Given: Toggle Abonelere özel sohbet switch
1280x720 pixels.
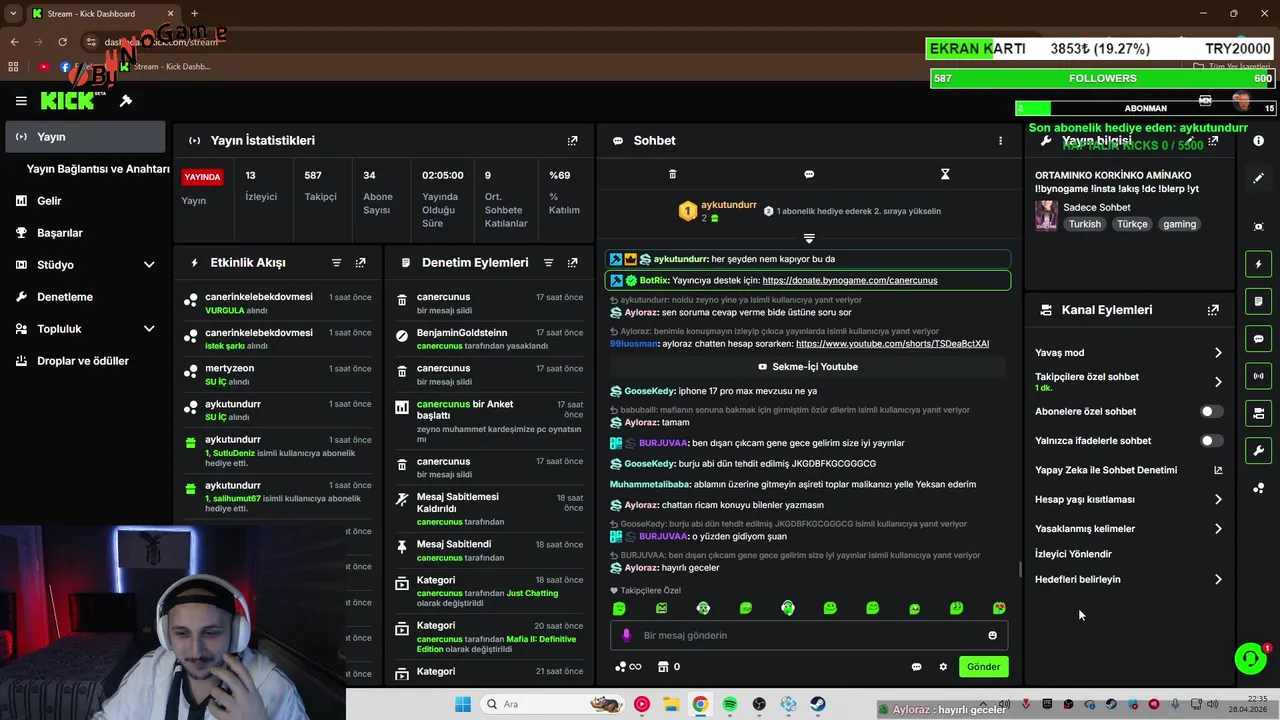Looking at the screenshot, I should click(1211, 411).
